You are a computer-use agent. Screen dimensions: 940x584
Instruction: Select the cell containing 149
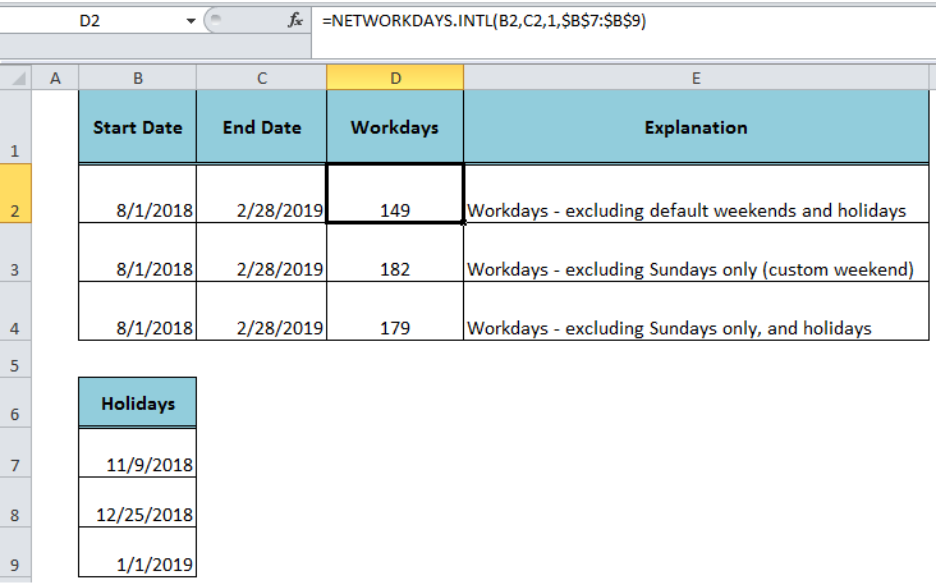click(395, 210)
